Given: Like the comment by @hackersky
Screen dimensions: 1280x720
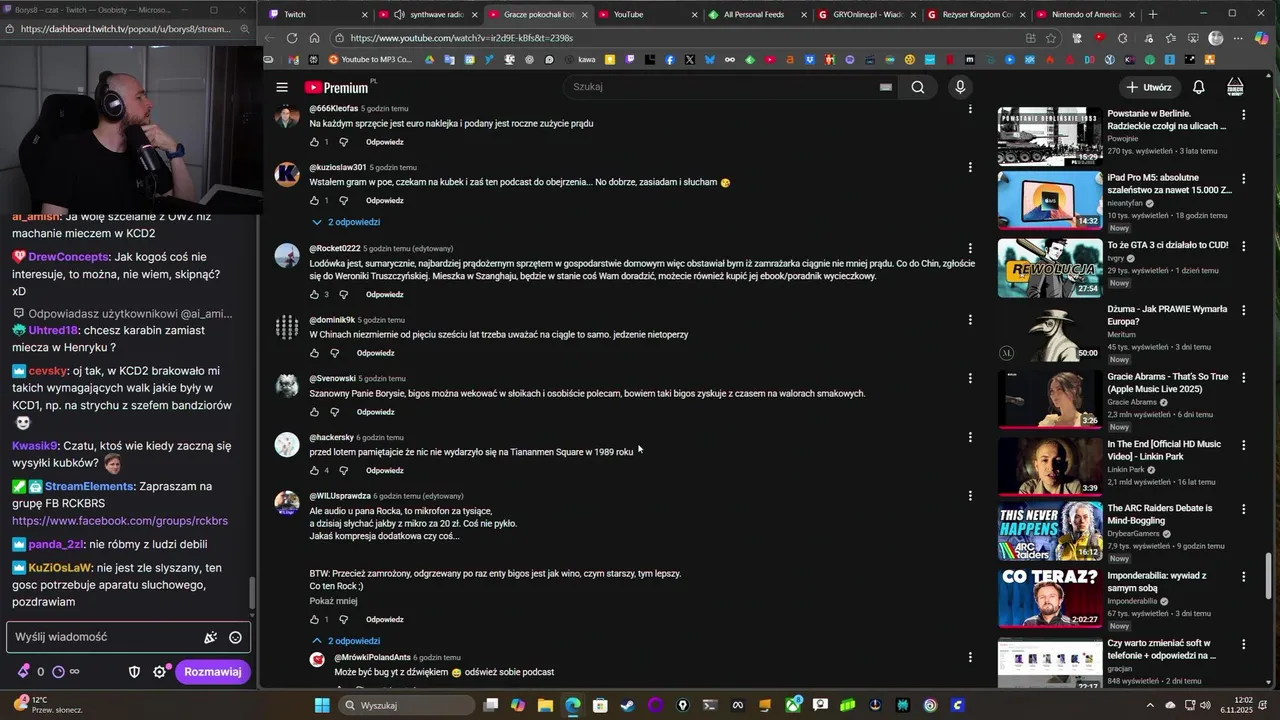Looking at the screenshot, I should (314, 471).
